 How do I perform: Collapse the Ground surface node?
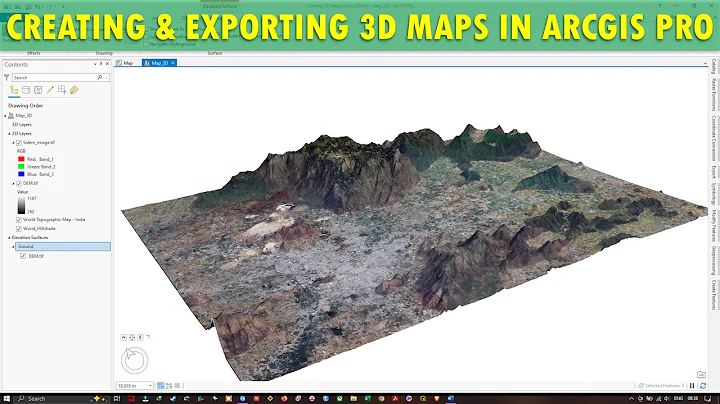[13, 247]
